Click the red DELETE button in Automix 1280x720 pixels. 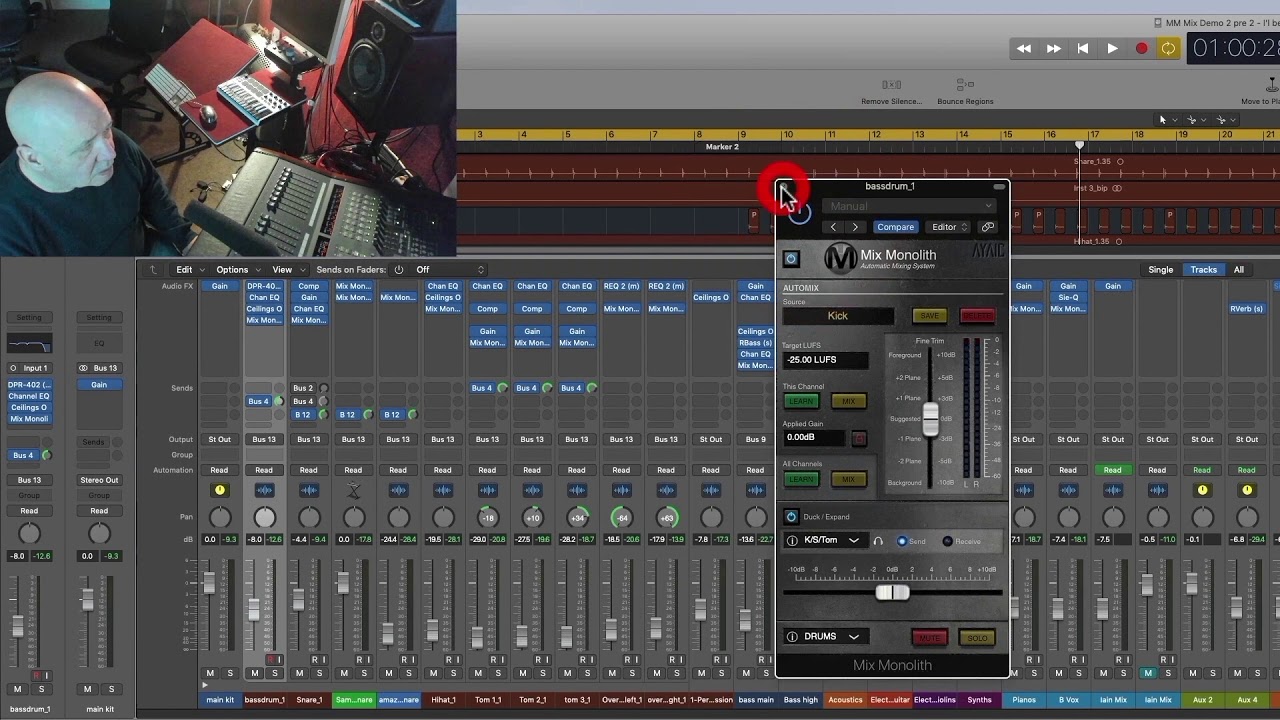pos(977,316)
